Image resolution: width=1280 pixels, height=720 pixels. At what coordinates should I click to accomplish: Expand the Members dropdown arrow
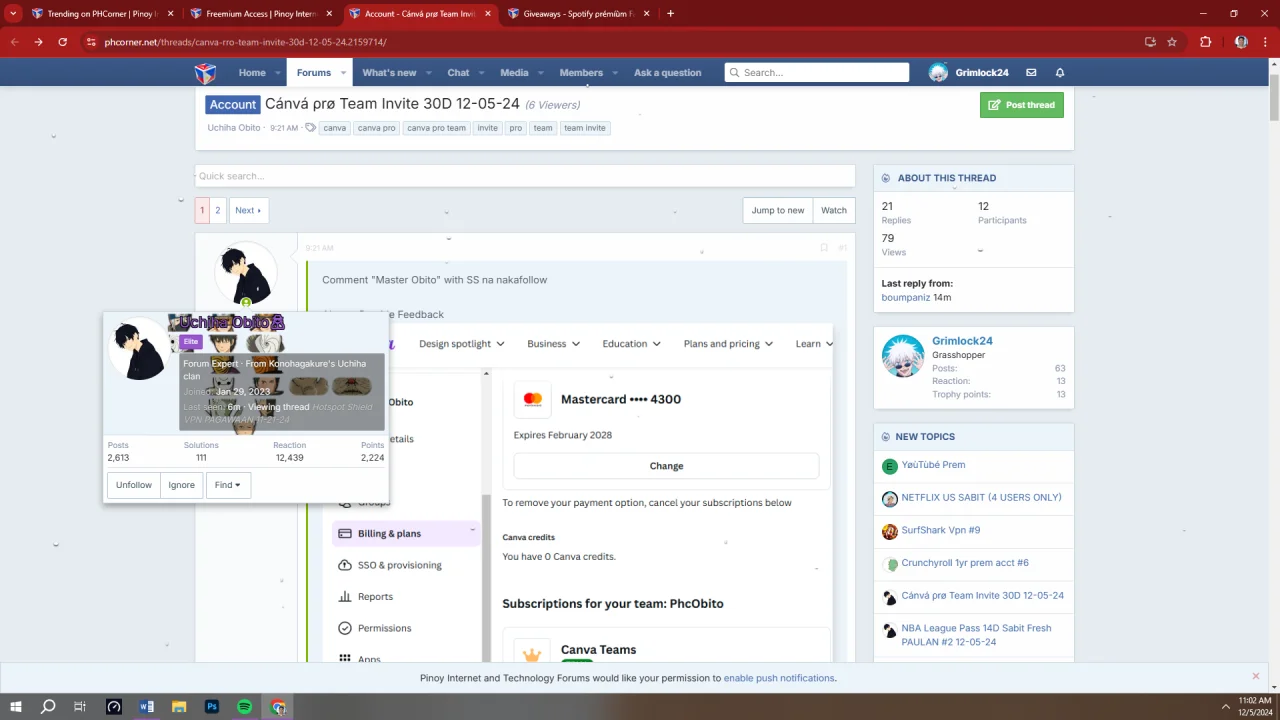[x=615, y=73]
